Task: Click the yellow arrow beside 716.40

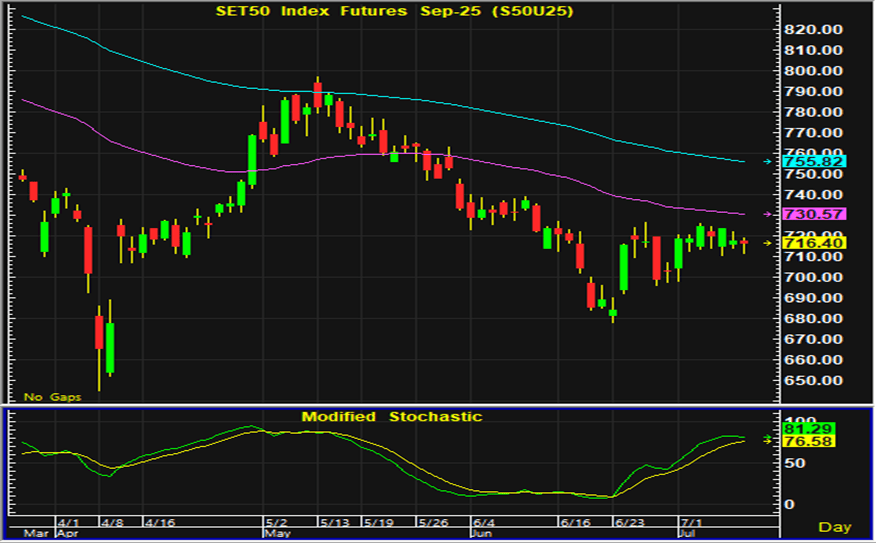Action: pyautogui.click(x=768, y=243)
